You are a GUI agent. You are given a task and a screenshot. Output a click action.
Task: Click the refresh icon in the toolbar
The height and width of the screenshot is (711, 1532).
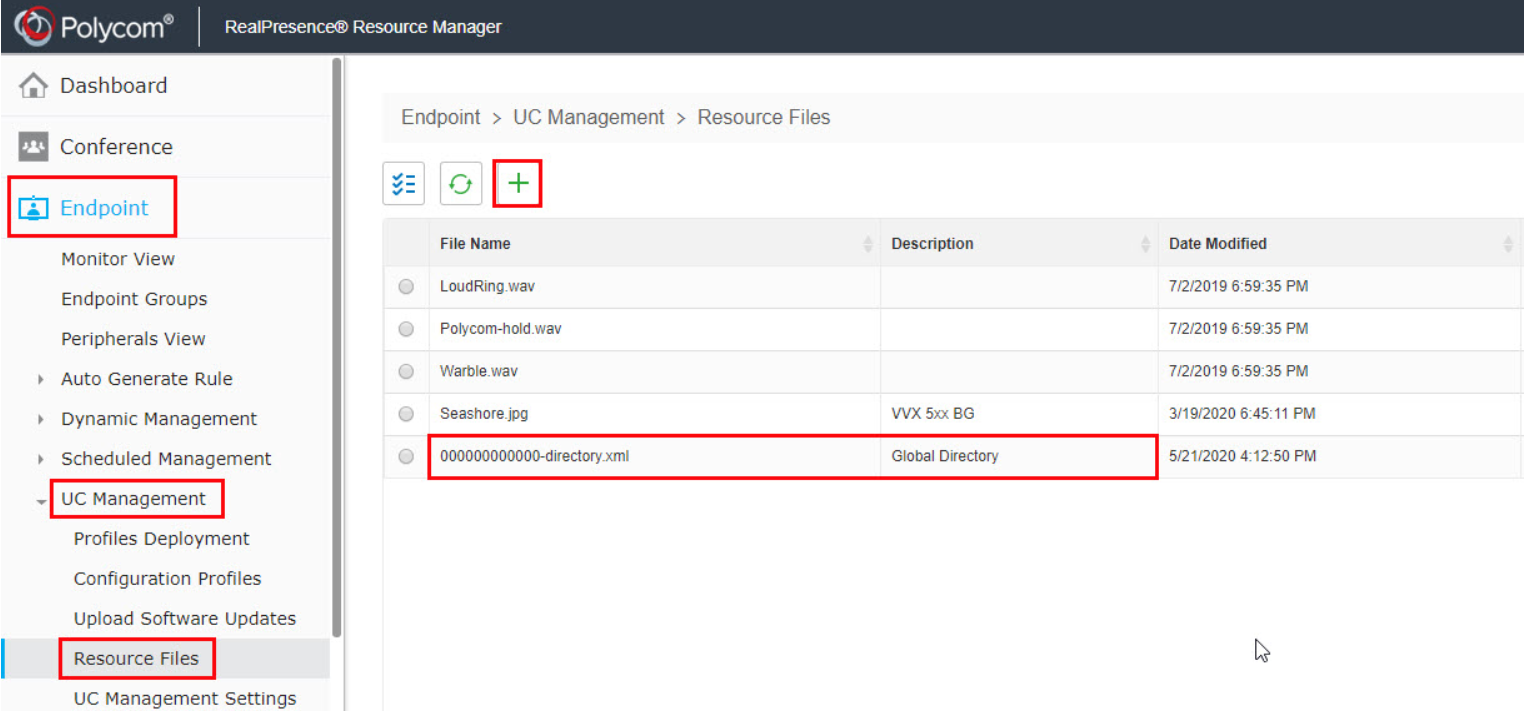tap(460, 183)
